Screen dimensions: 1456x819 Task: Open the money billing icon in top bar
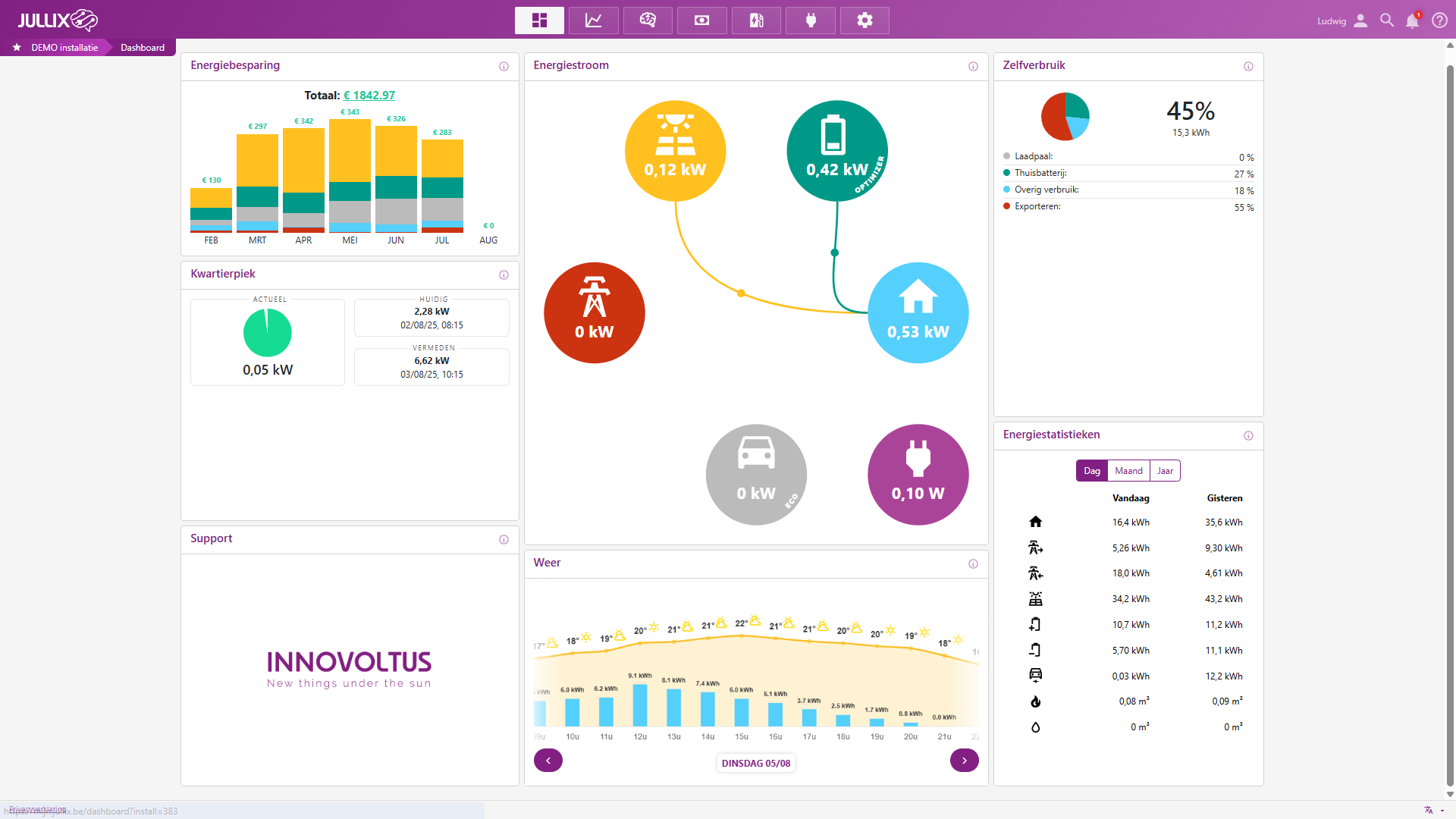click(x=702, y=20)
